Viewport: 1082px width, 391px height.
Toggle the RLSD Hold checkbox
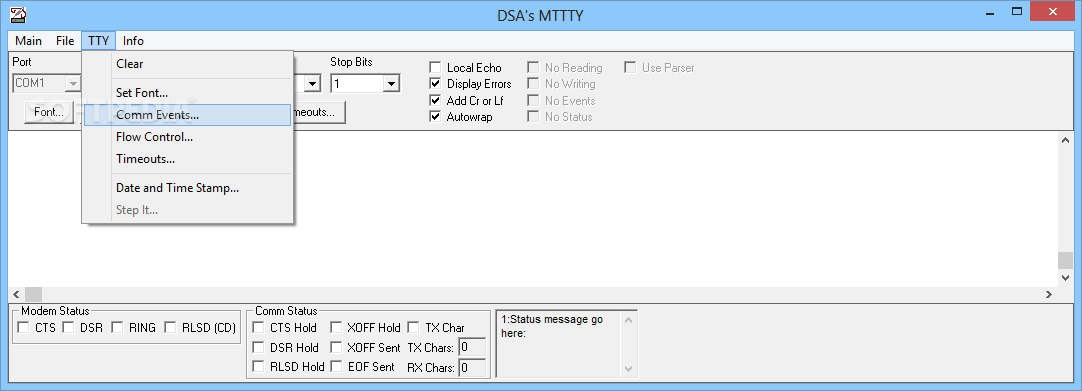258,366
